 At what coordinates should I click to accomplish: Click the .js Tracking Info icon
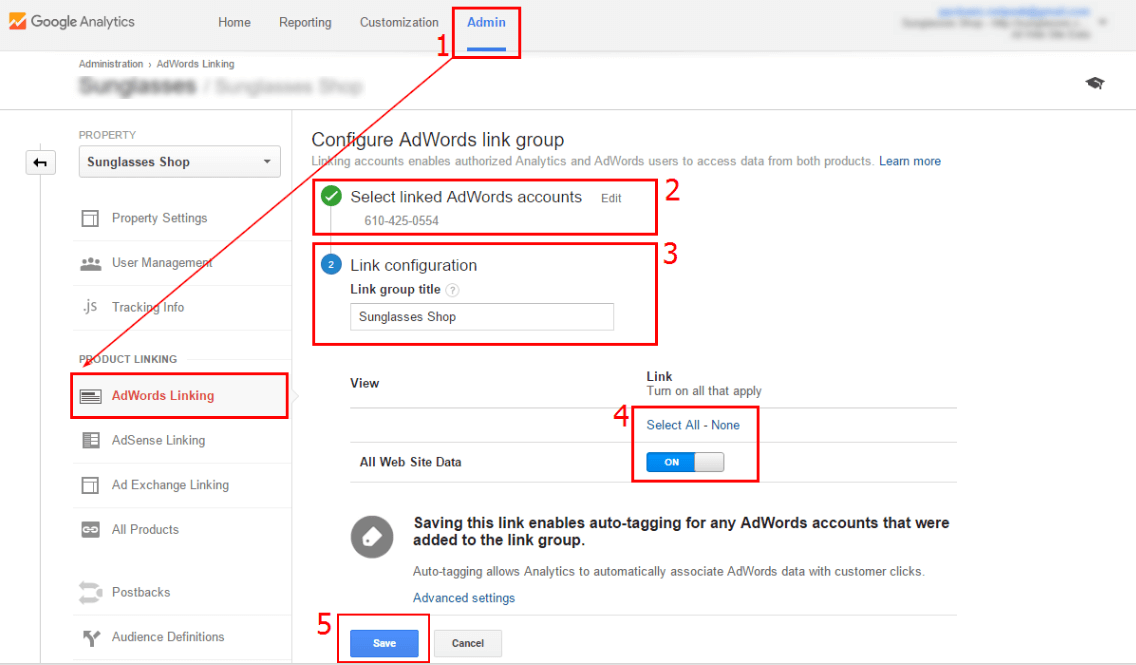pyautogui.click(x=90, y=307)
